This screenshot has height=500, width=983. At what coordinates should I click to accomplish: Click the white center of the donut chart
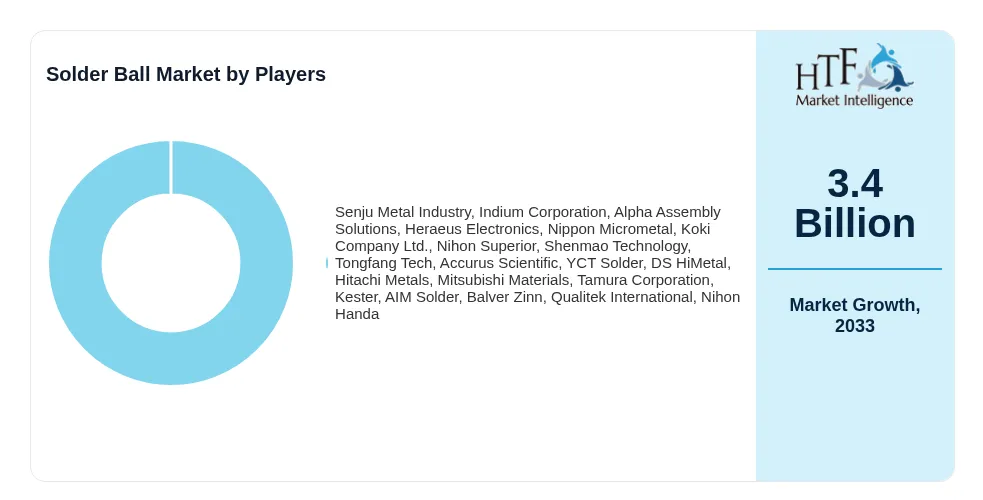(x=171, y=263)
